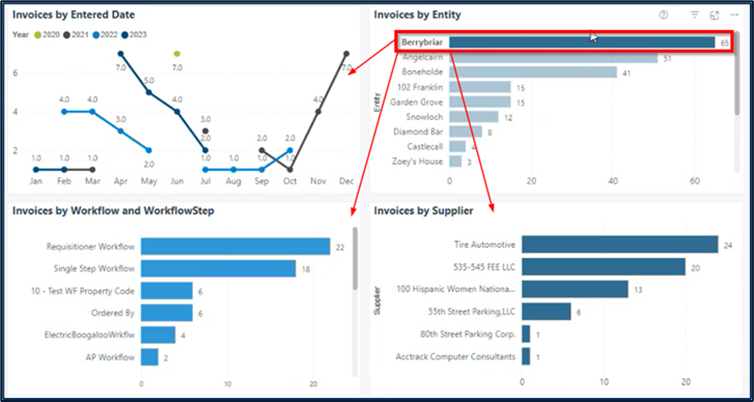Click the 2022 data point at Feb
754x402 pixels.
pyautogui.click(x=64, y=112)
